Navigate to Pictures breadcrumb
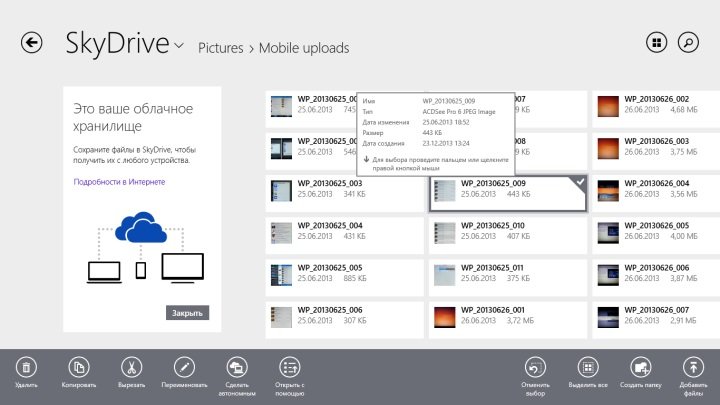Viewport: 720px width, 405px height. click(220, 48)
